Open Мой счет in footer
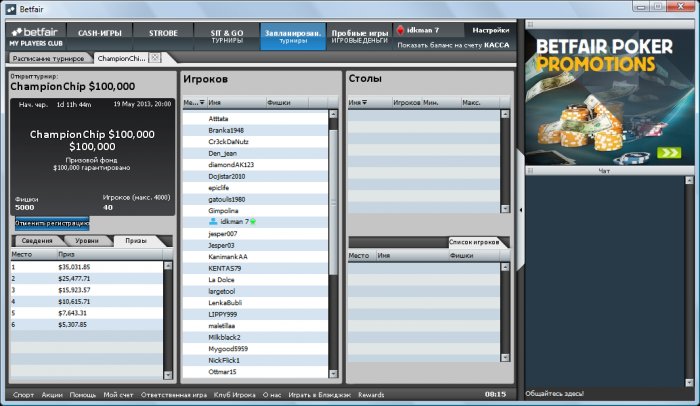 pyautogui.click(x=118, y=394)
